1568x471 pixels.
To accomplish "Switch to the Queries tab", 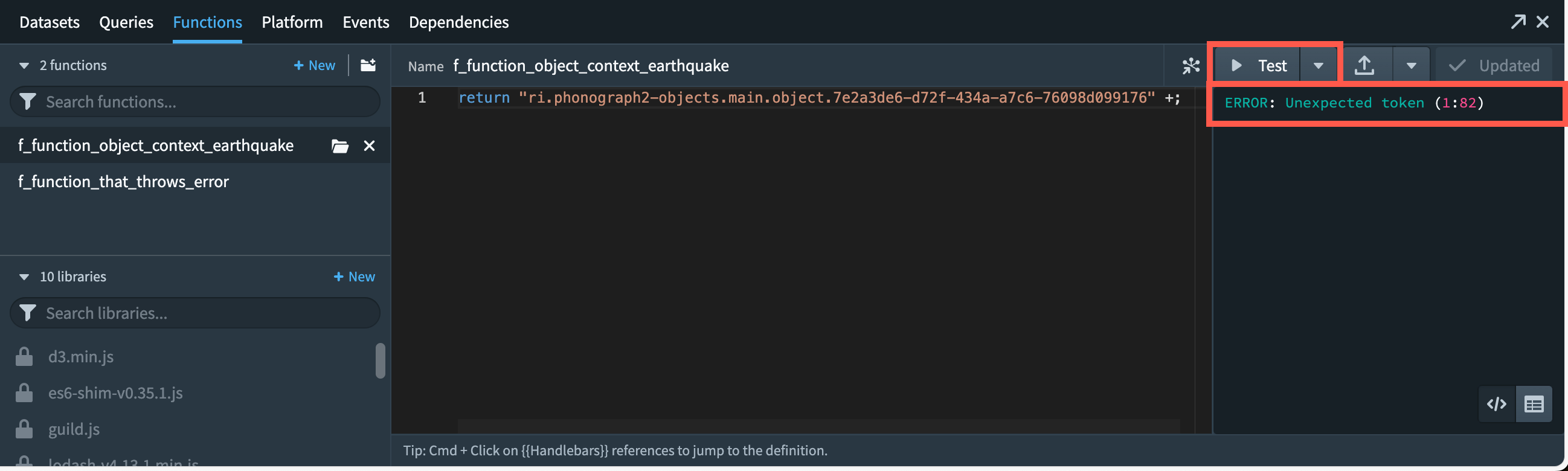I will [126, 22].
